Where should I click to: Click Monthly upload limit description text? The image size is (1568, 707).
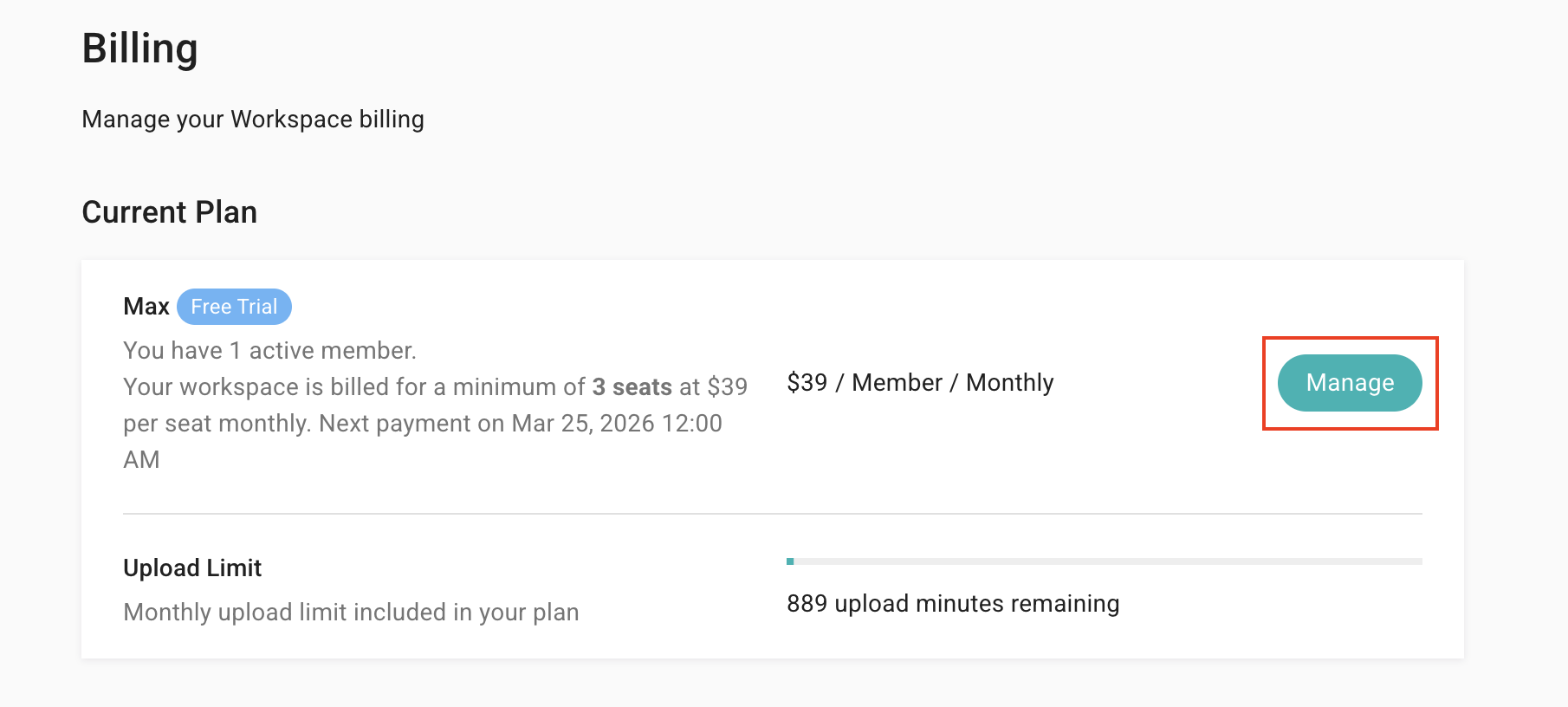[x=351, y=613]
